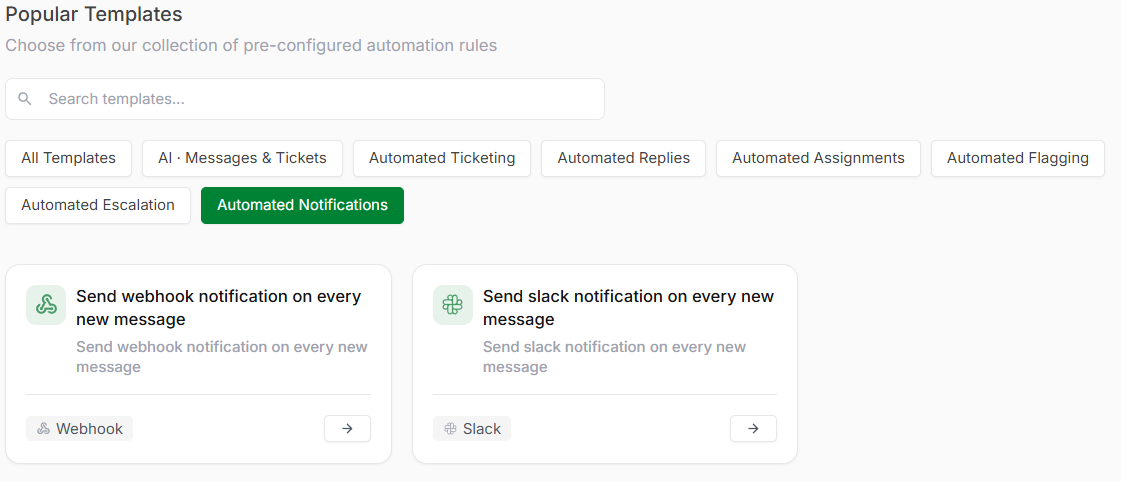This screenshot has width=1121, height=482.
Task: Click the green webhook icon on first card
Action: click(46, 305)
